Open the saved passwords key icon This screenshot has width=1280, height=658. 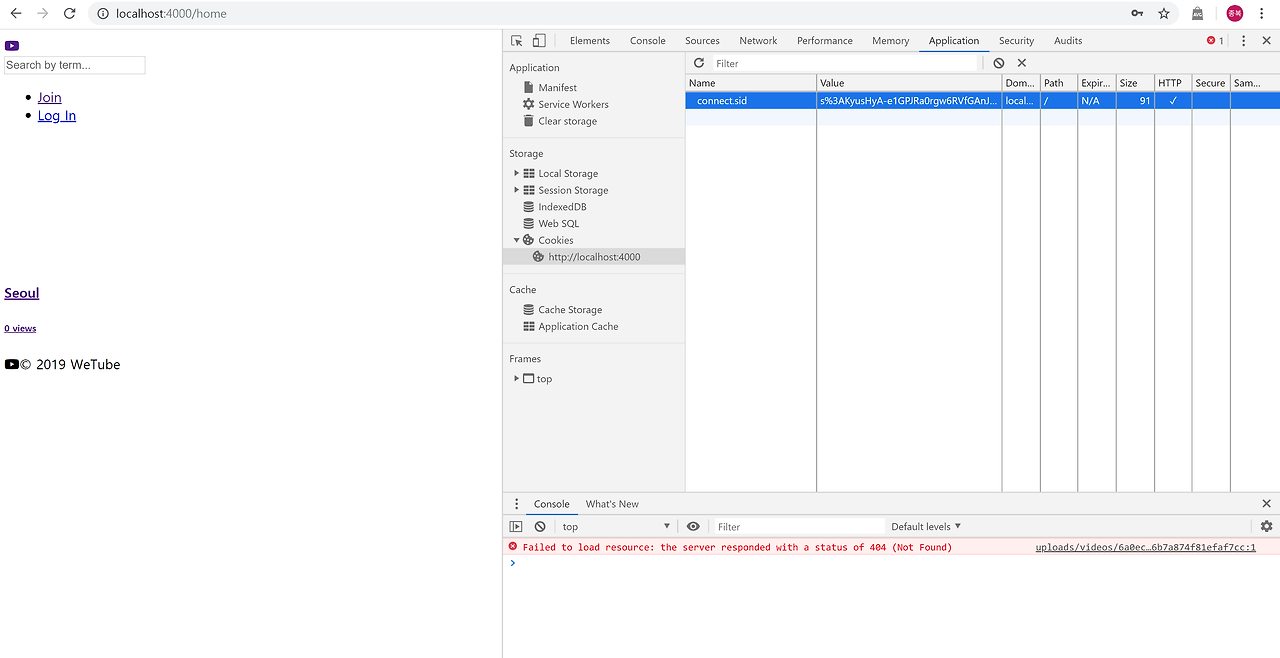point(1137,13)
